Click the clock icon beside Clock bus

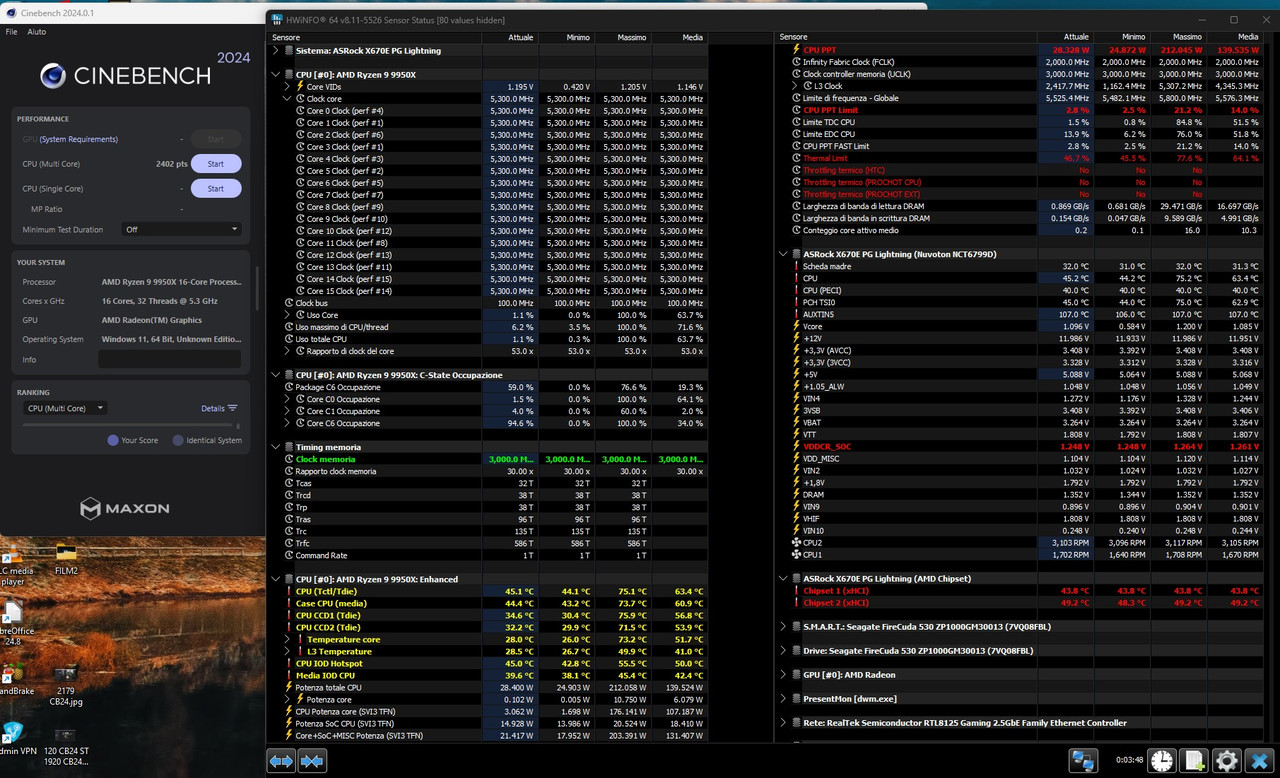tap(288, 303)
